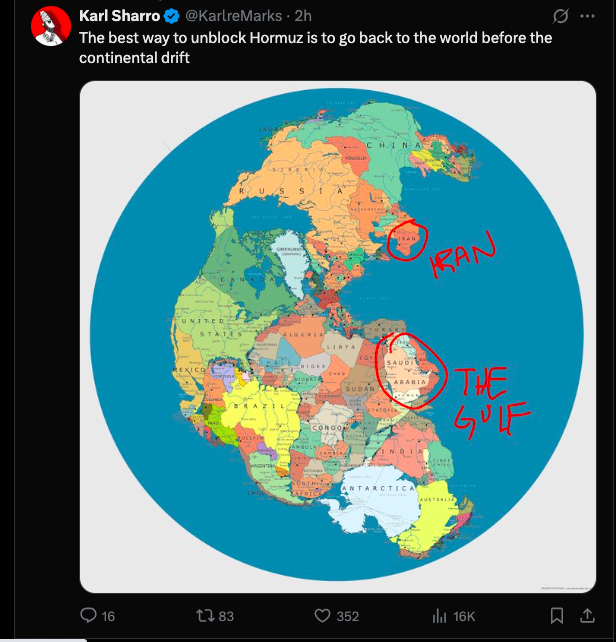The width and height of the screenshot is (616, 642).
Task: Open the Pangaea map image
Action: (x=337, y=337)
